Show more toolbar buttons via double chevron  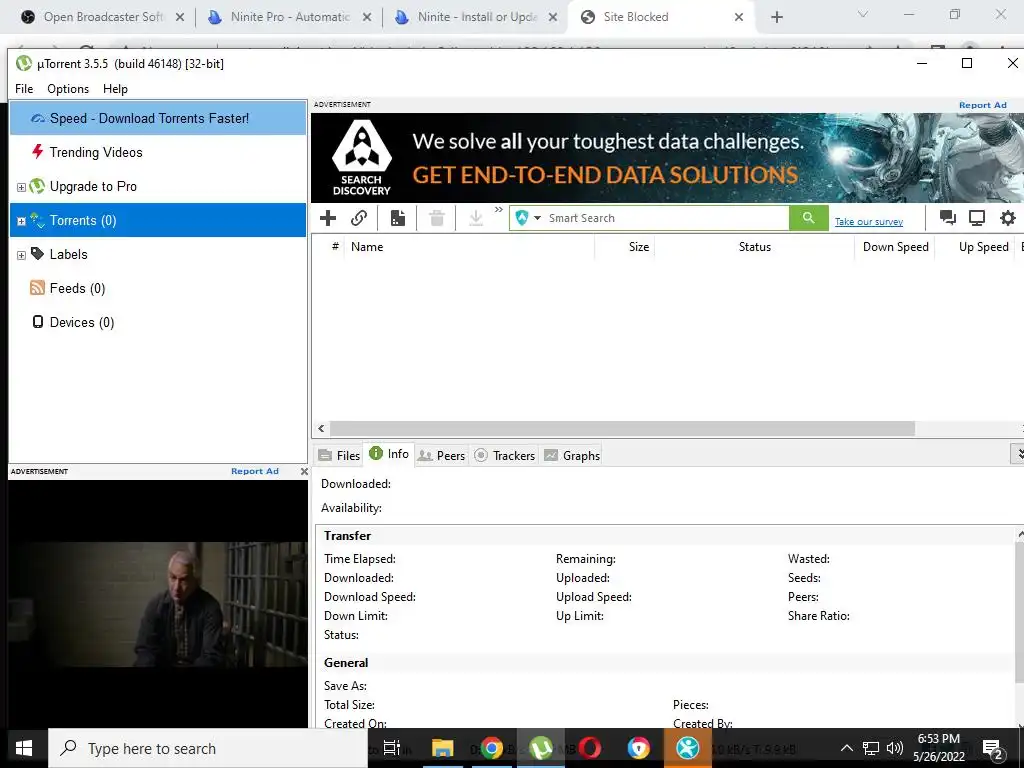499,210
